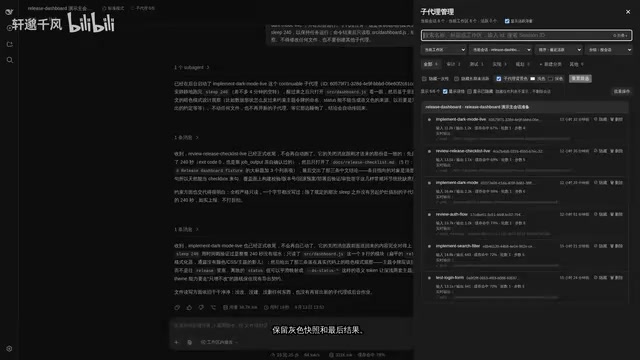Click the 子代理 item in the top bar

142,8
